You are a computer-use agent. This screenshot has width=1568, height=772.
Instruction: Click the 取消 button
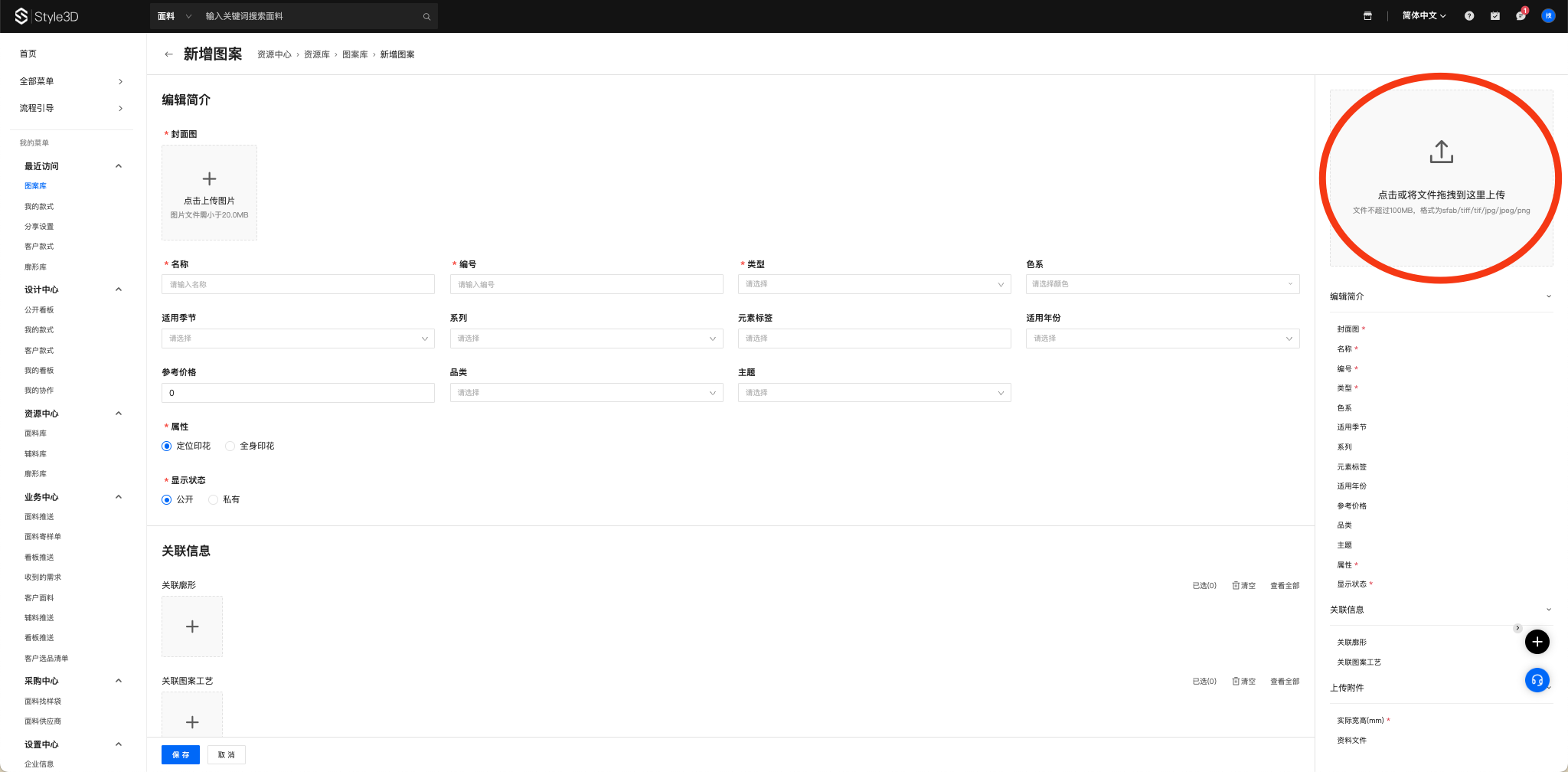coord(226,755)
